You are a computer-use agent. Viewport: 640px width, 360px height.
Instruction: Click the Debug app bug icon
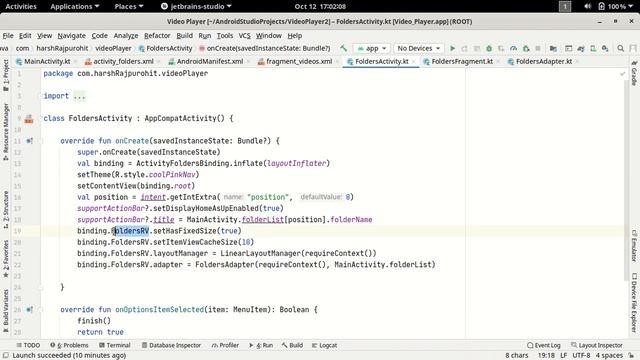(x=489, y=48)
